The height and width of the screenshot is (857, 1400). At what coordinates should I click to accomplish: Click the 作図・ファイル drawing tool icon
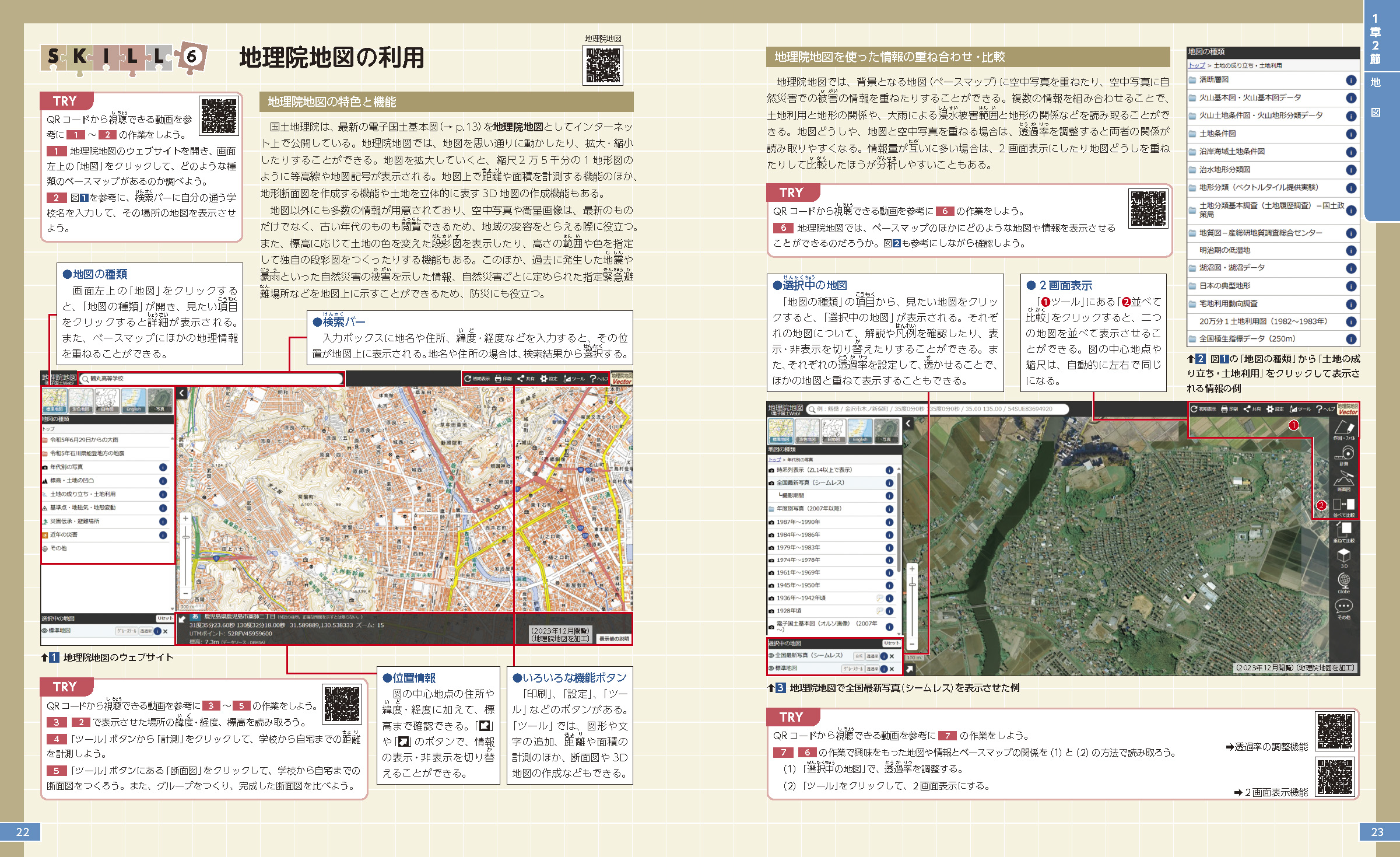point(1343,428)
